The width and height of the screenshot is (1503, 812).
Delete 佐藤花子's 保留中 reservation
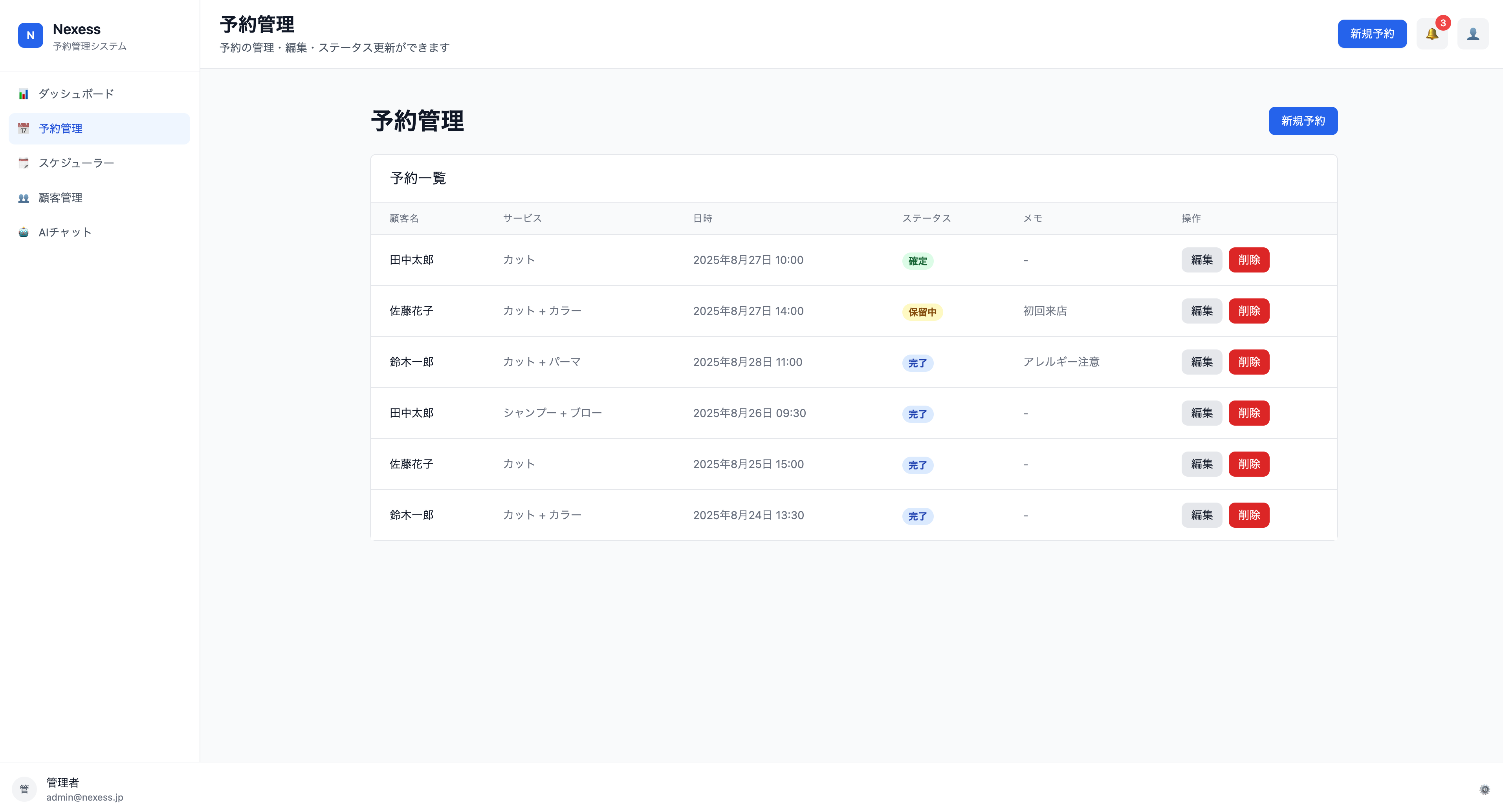pos(1248,311)
